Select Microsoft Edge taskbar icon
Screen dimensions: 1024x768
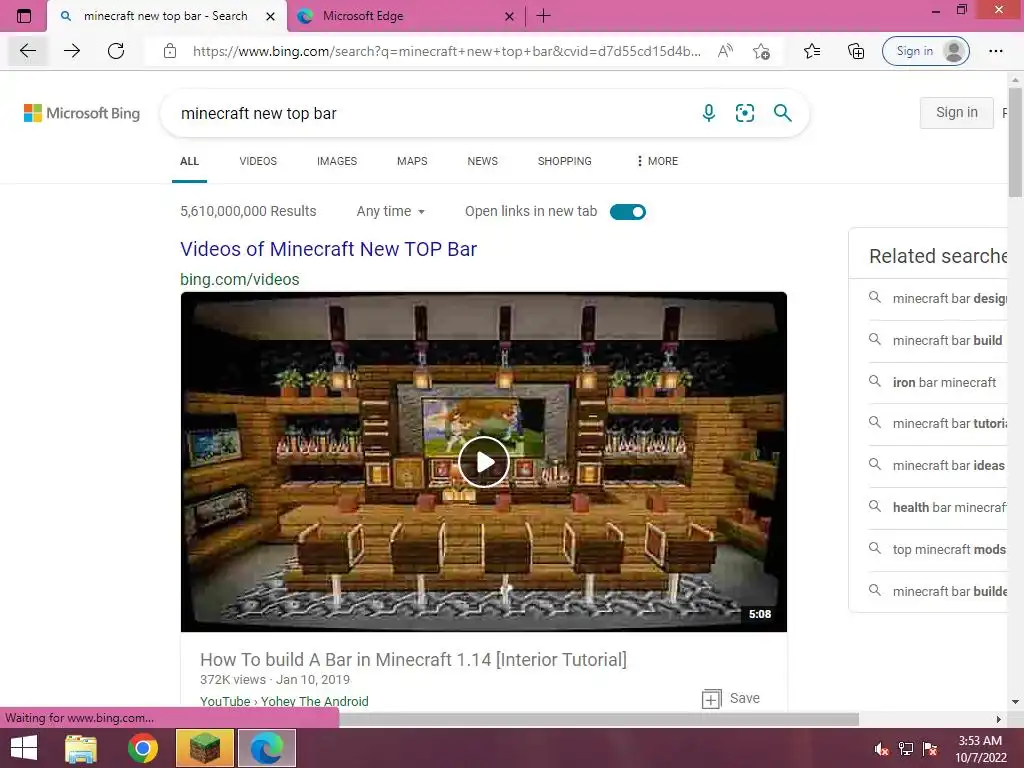[x=266, y=748]
